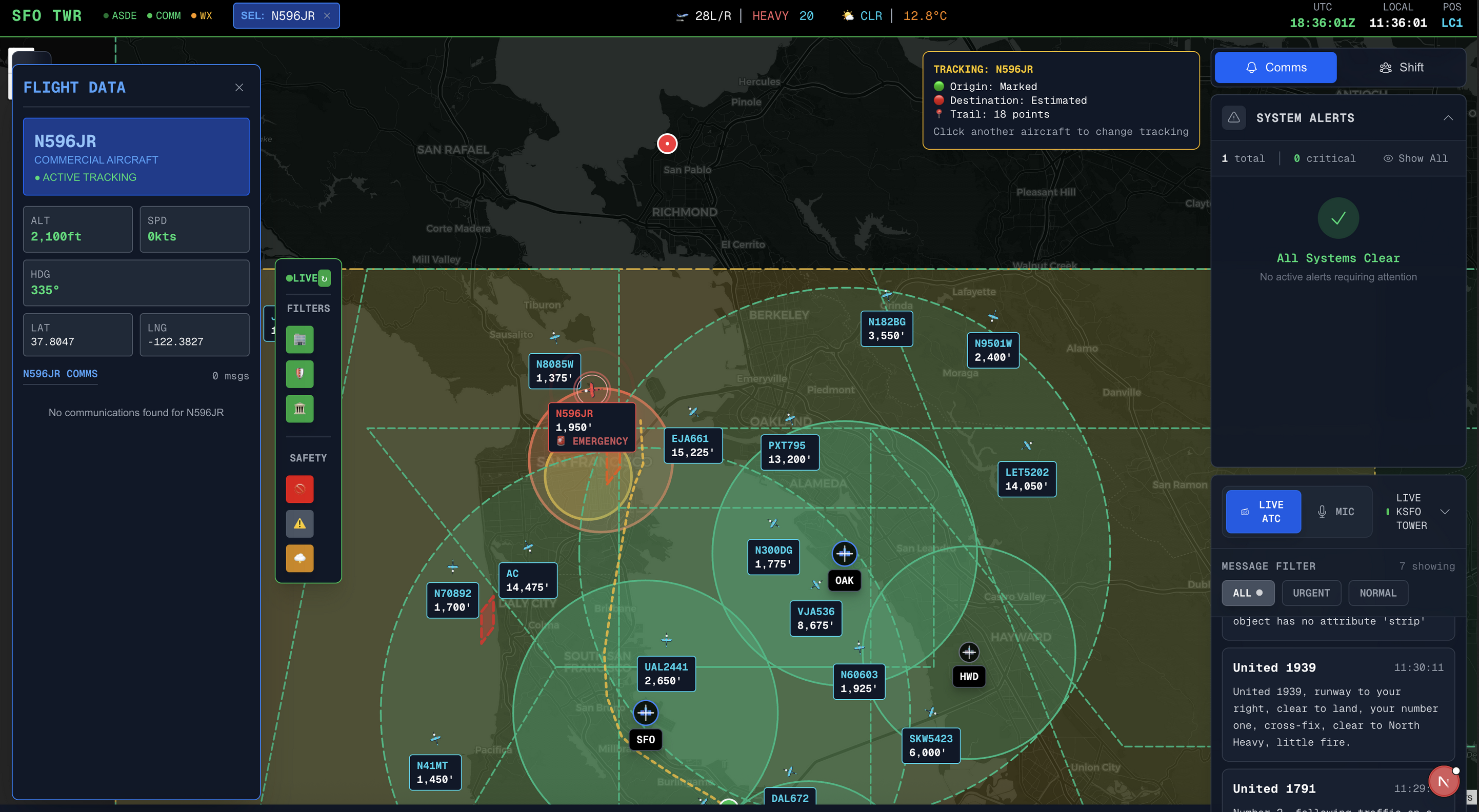Screen dimensions: 1479x812
Task: Click the SFO airport marker on map
Action: tap(645, 713)
